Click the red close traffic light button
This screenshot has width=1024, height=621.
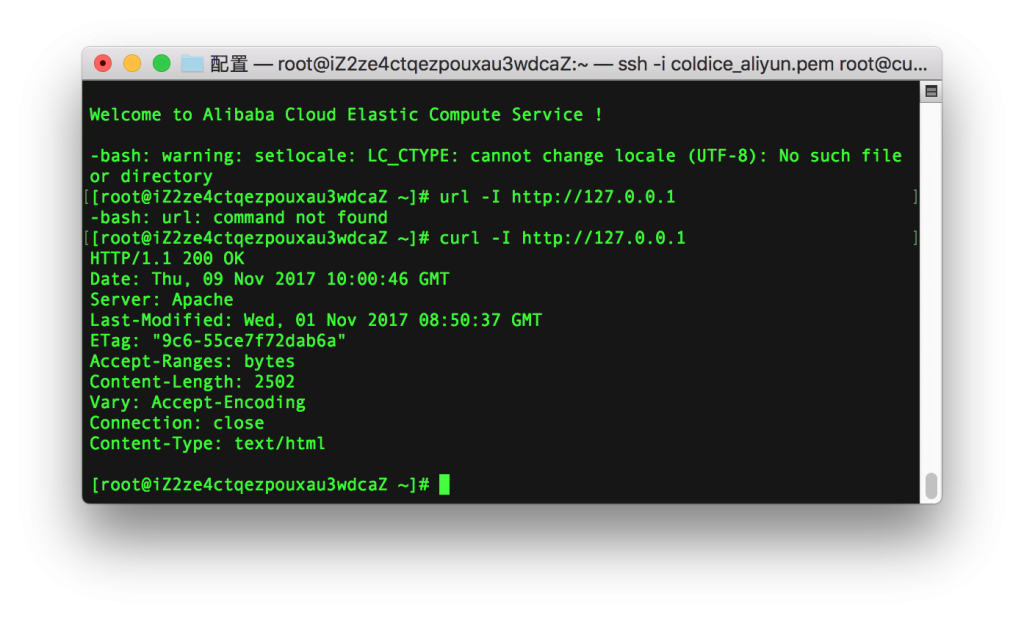tap(104, 62)
